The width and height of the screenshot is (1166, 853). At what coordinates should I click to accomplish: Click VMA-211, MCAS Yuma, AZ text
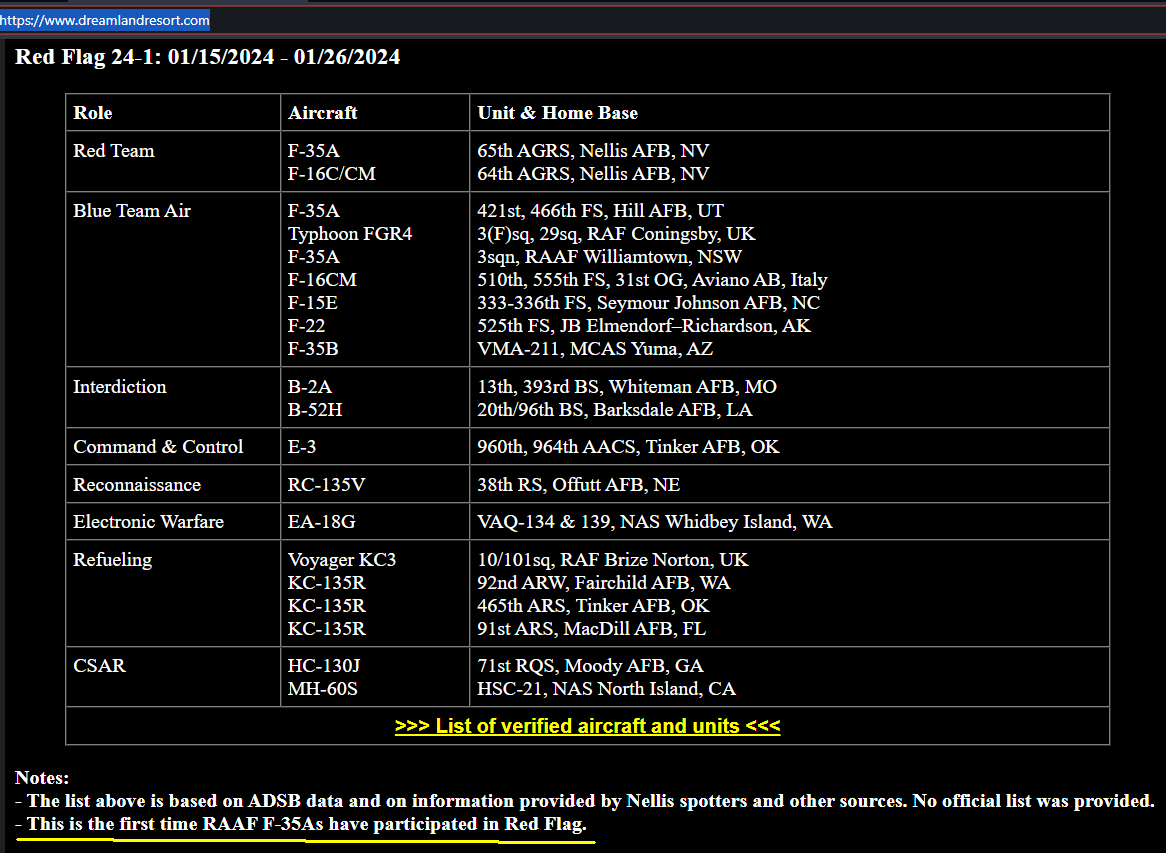[x=595, y=350]
